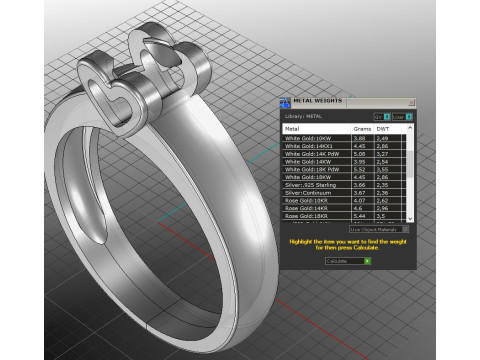Viewport: 480px width, 360px height.
Task: Click the Grams column header
Action: (362, 129)
